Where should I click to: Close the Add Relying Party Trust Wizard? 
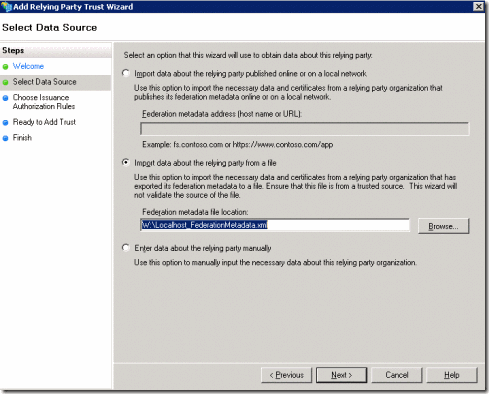point(479,6)
